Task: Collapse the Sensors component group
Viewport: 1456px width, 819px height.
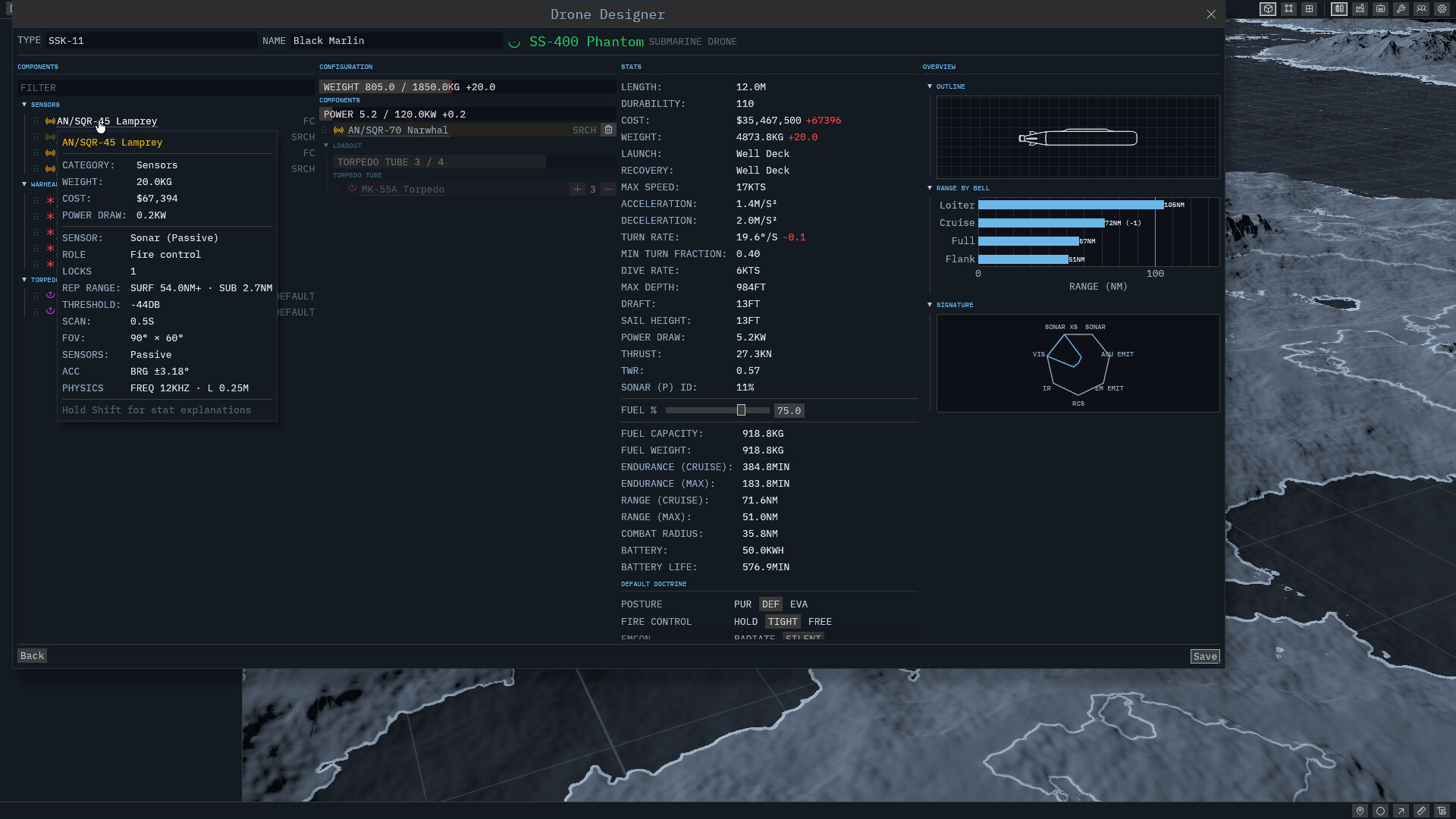Action: tap(24, 105)
